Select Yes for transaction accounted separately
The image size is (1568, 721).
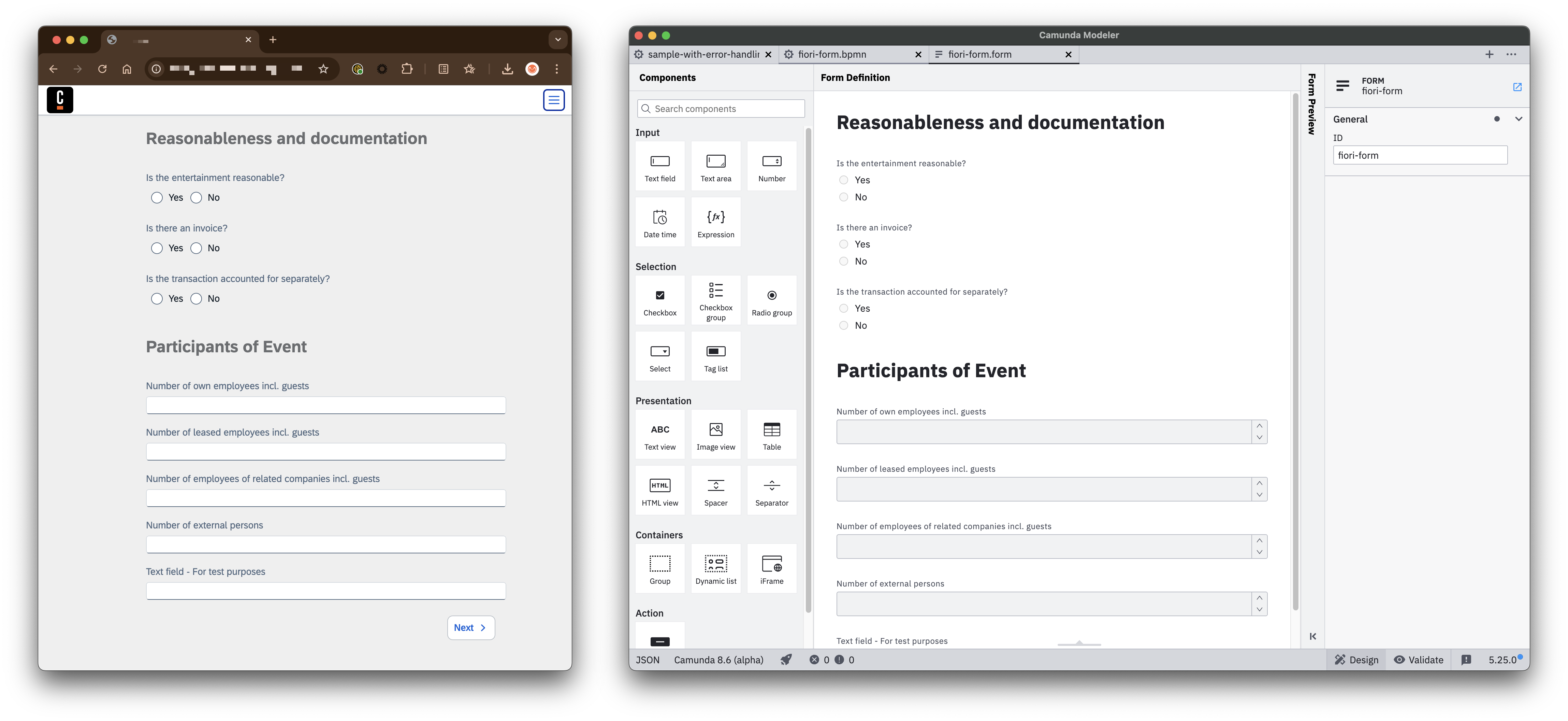click(x=156, y=298)
